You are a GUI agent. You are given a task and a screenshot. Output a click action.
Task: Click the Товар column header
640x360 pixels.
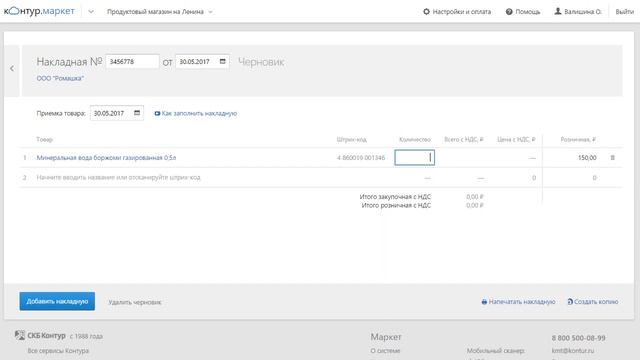click(44, 140)
